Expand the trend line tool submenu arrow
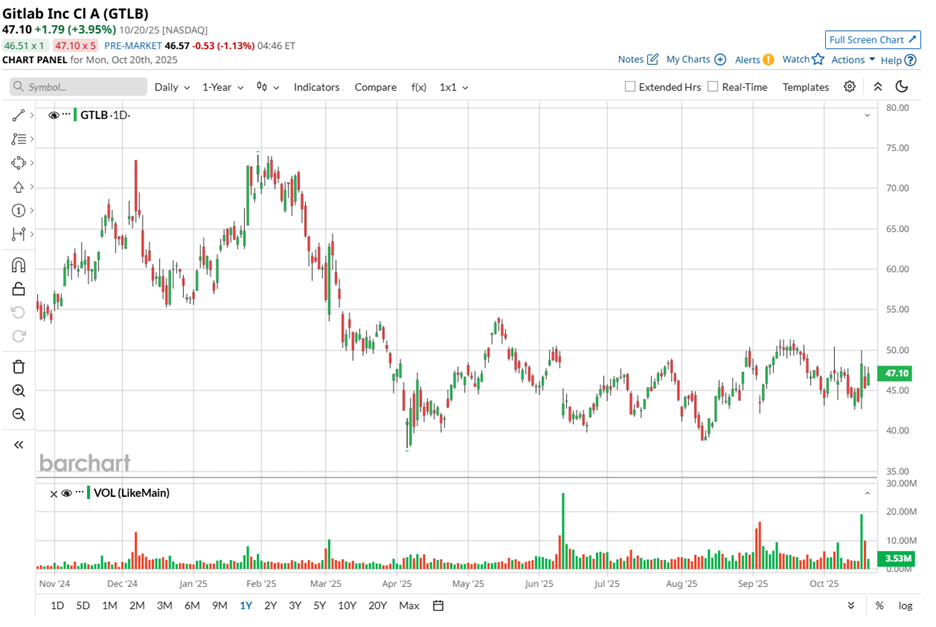This screenshot has width=936, height=627. (x=32, y=115)
